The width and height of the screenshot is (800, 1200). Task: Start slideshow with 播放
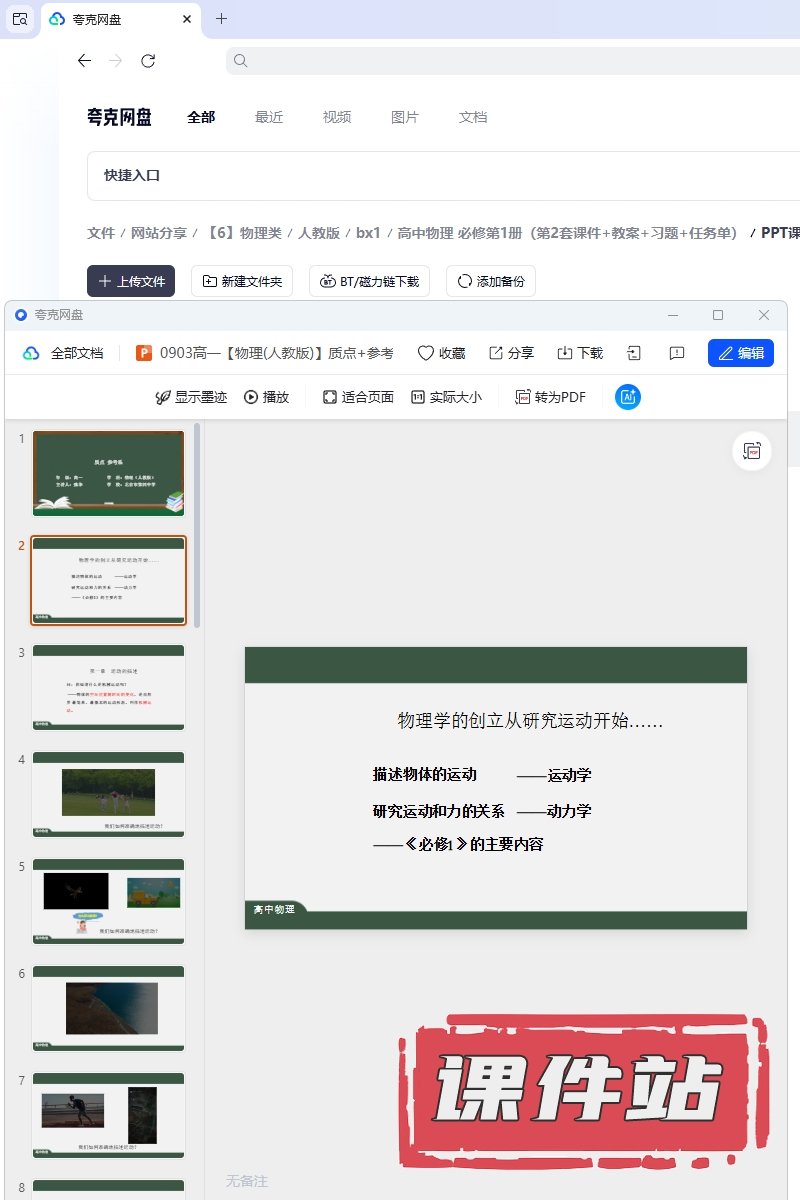(x=266, y=397)
